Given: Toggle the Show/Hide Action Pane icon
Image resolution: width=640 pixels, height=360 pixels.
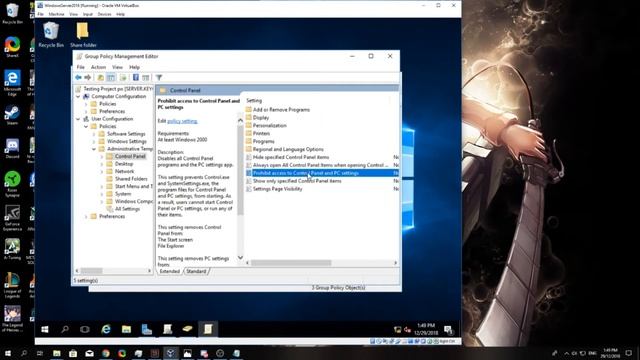Looking at the screenshot, I should pos(146,77).
